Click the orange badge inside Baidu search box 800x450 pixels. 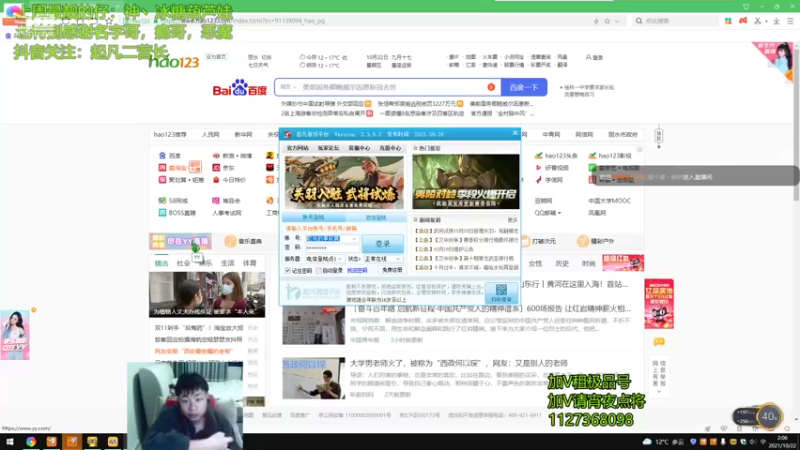(491, 87)
